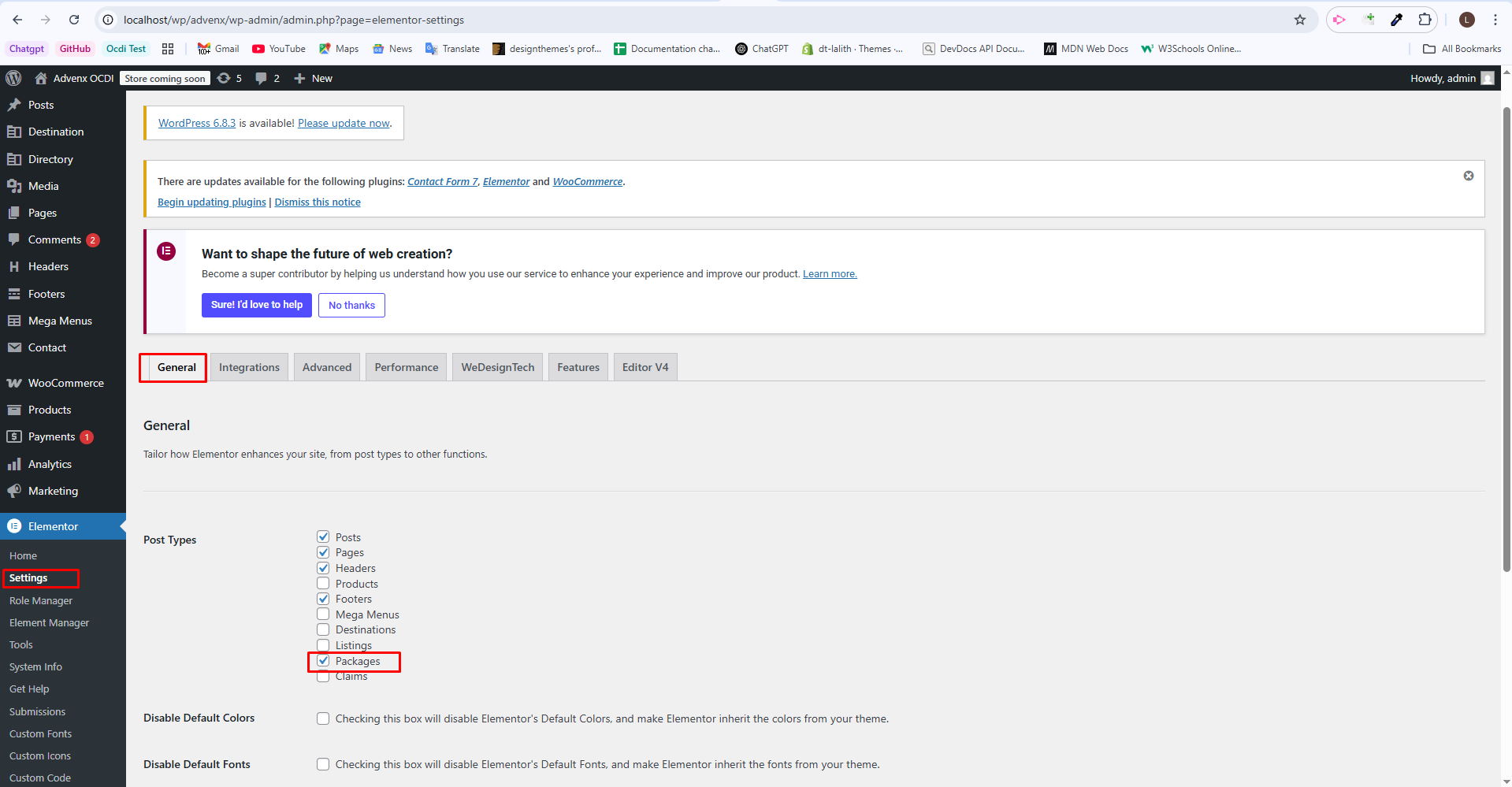Click the page vertical scrollbar
Image resolution: width=1512 pixels, height=787 pixels.
coord(1506,339)
